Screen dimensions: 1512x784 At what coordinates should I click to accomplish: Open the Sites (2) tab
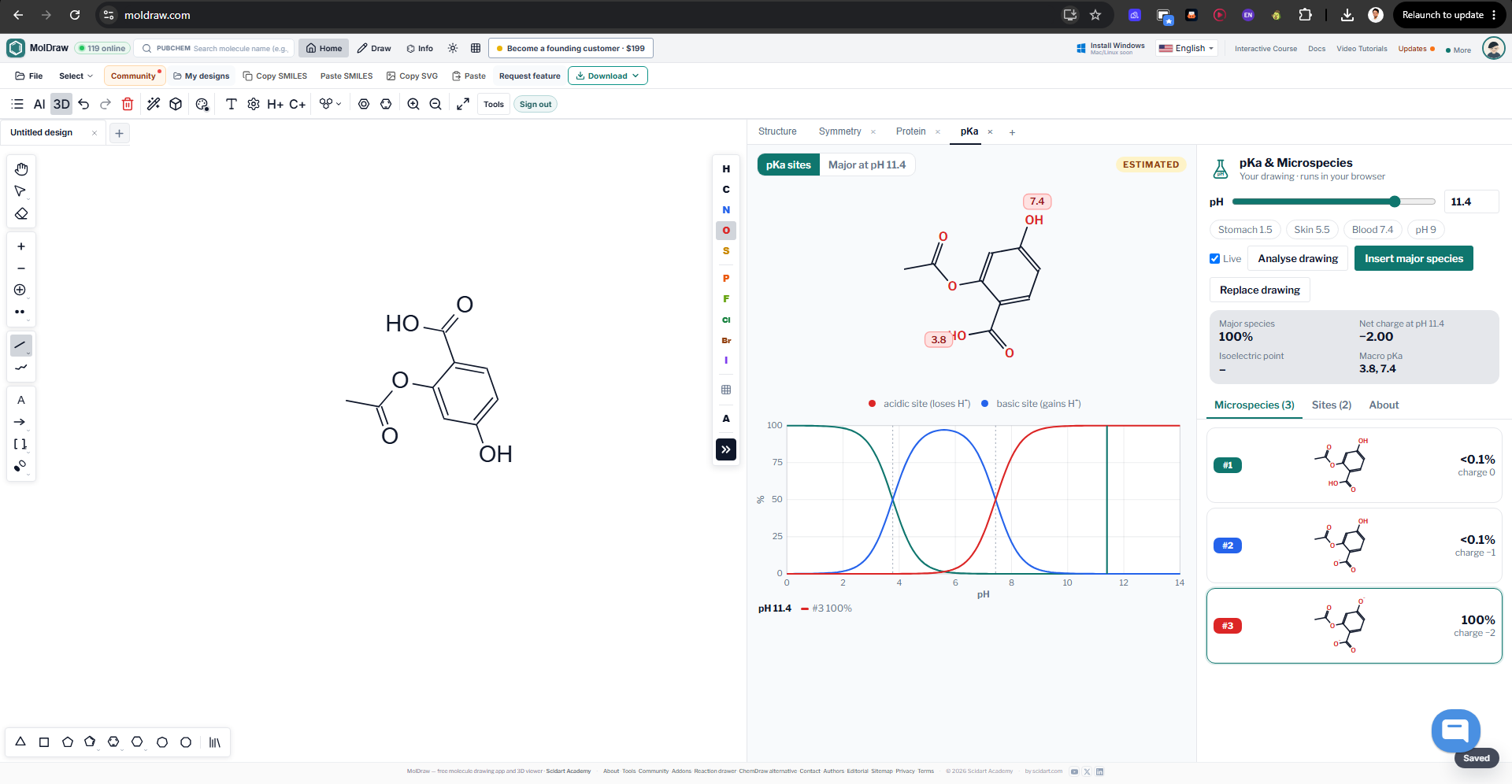pos(1332,405)
